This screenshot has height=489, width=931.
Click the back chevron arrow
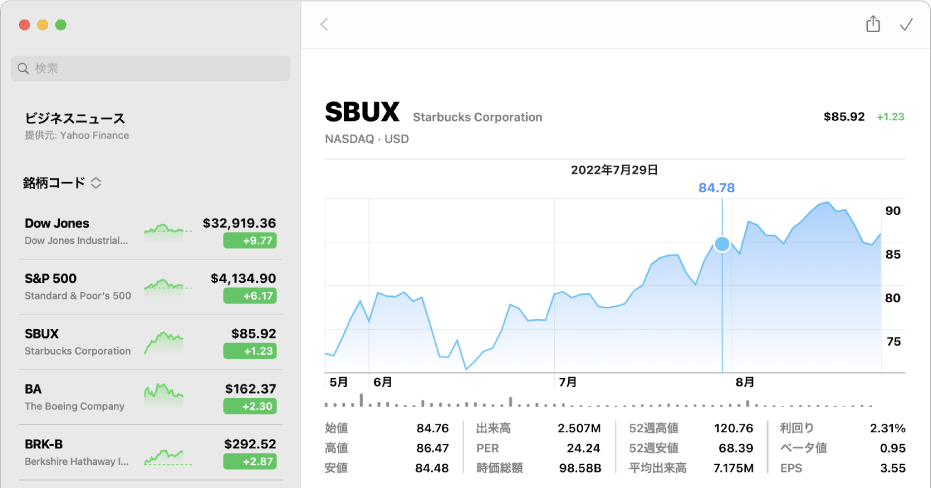click(324, 25)
